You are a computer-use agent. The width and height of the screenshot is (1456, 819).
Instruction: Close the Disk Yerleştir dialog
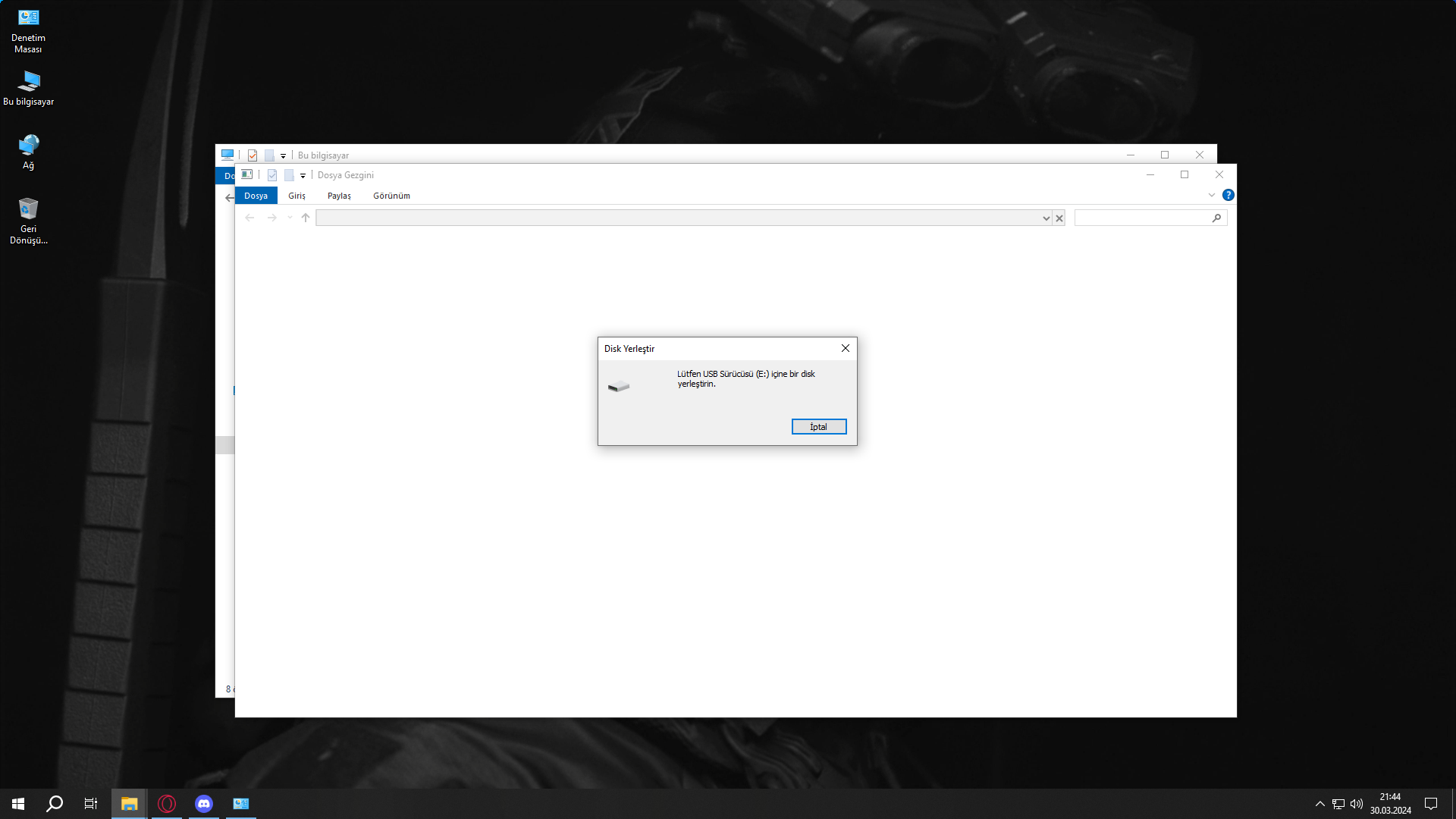845,348
